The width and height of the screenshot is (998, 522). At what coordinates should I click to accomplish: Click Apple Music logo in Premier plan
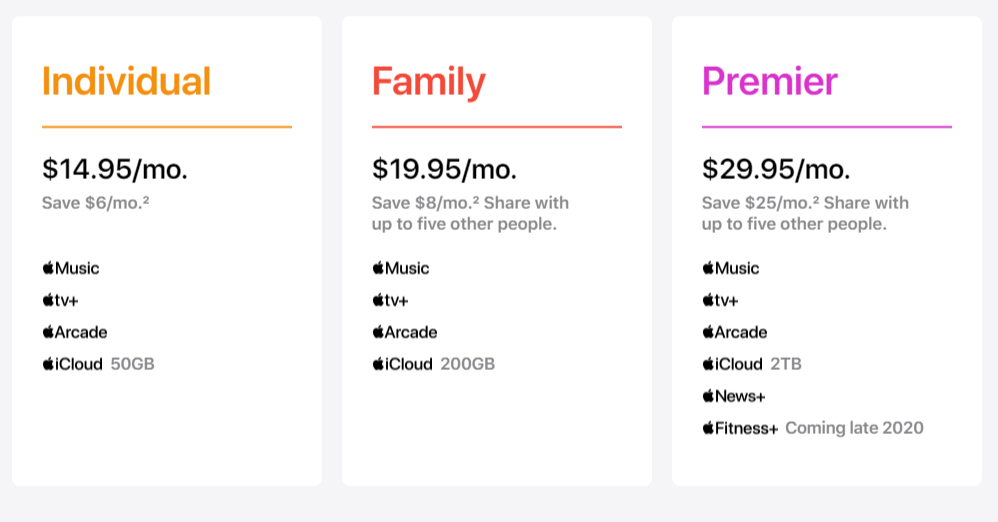[731, 268]
